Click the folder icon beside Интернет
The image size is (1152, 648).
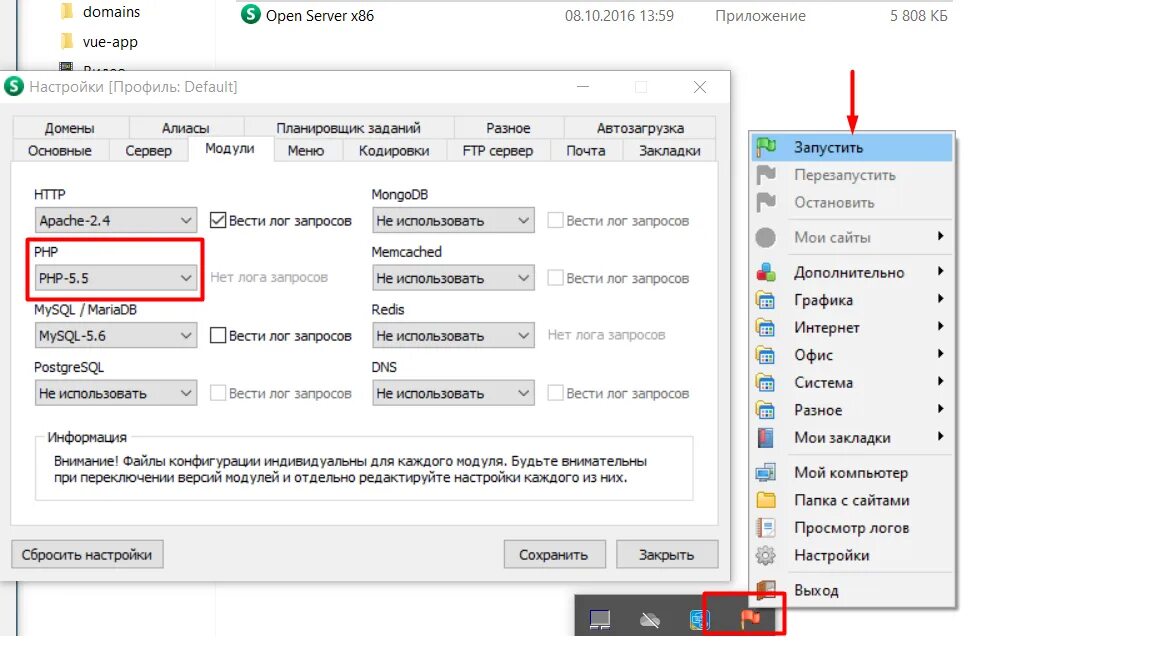(766, 328)
